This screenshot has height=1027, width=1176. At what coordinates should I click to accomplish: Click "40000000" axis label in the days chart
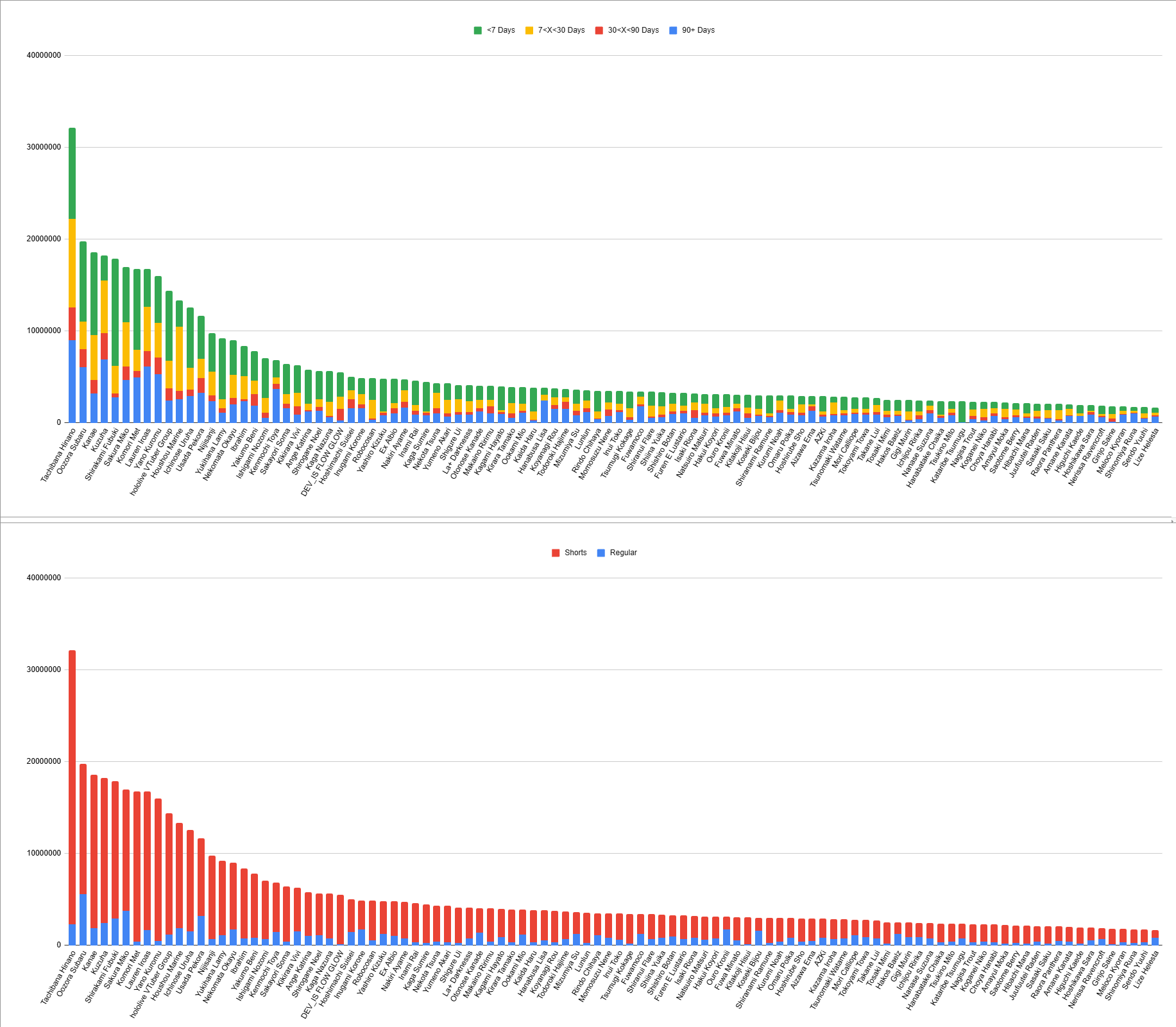[x=44, y=55]
